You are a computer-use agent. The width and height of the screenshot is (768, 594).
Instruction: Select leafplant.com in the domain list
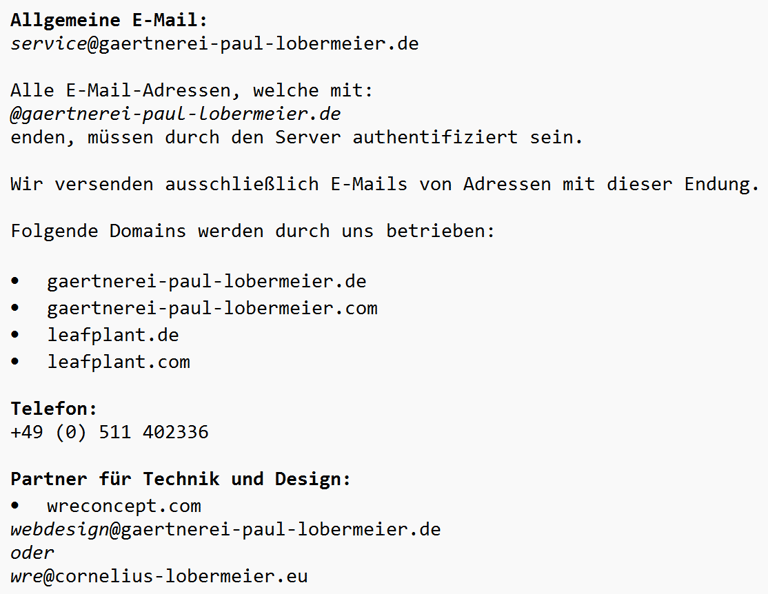[118, 361]
